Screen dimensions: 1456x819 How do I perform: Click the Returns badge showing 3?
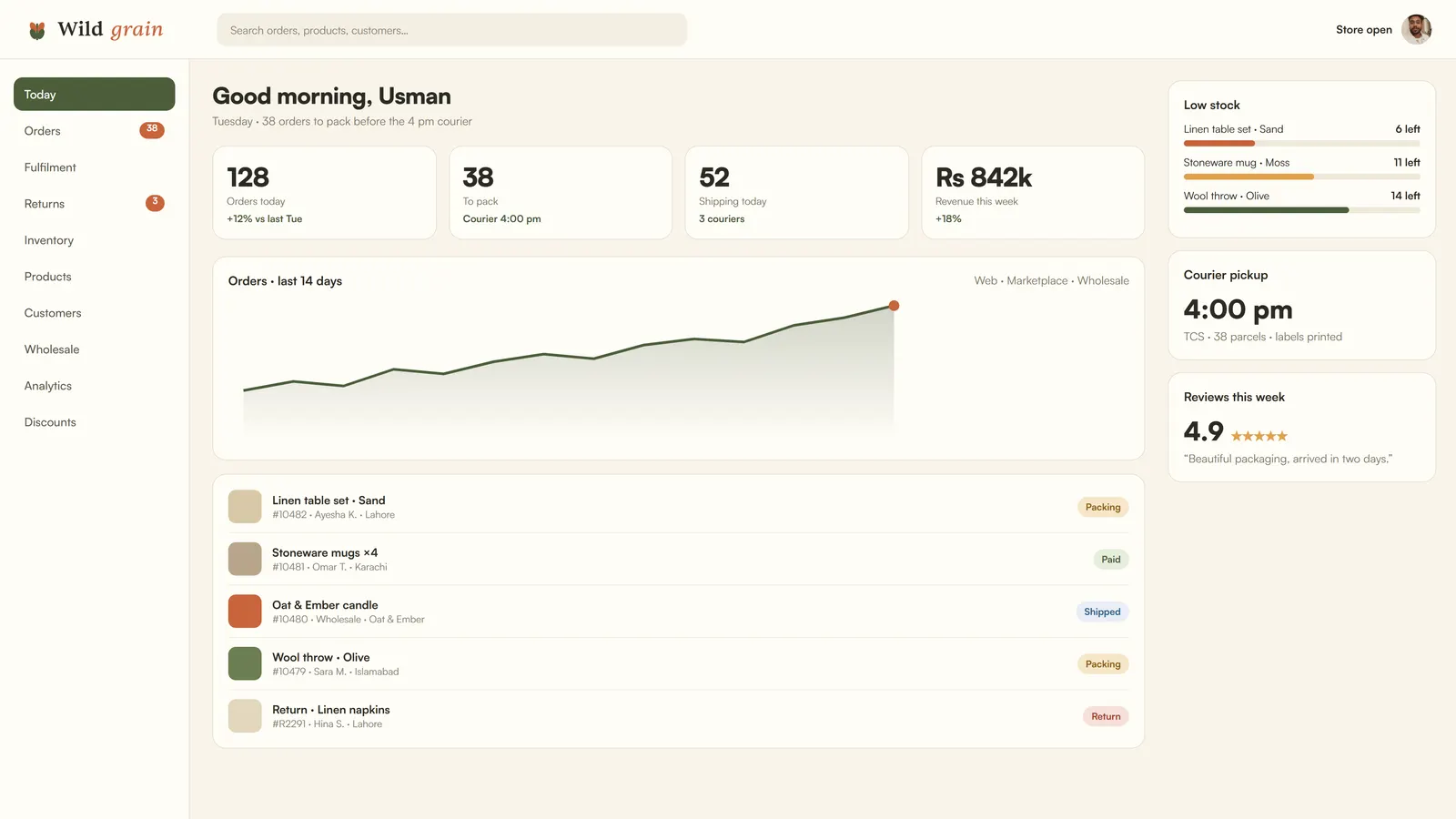pyautogui.click(x=155, y=202)
